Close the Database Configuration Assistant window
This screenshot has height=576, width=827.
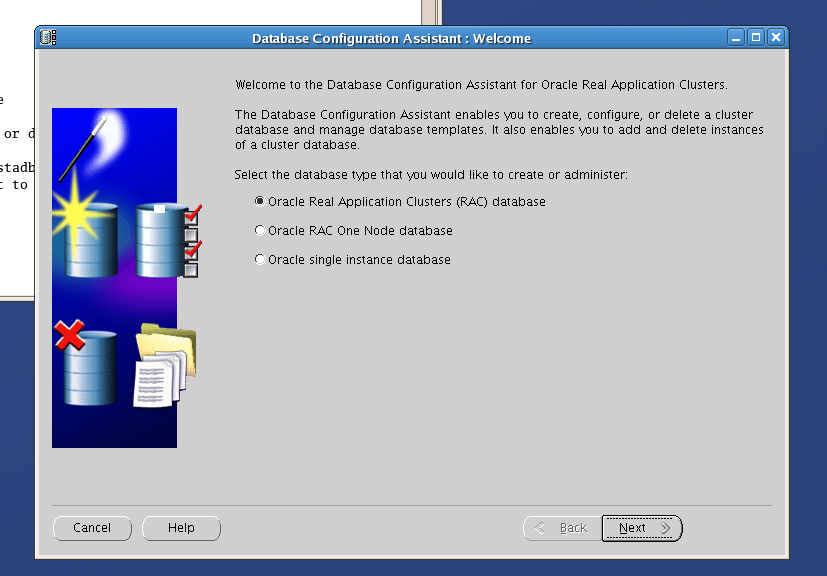(x=776, y=37)
